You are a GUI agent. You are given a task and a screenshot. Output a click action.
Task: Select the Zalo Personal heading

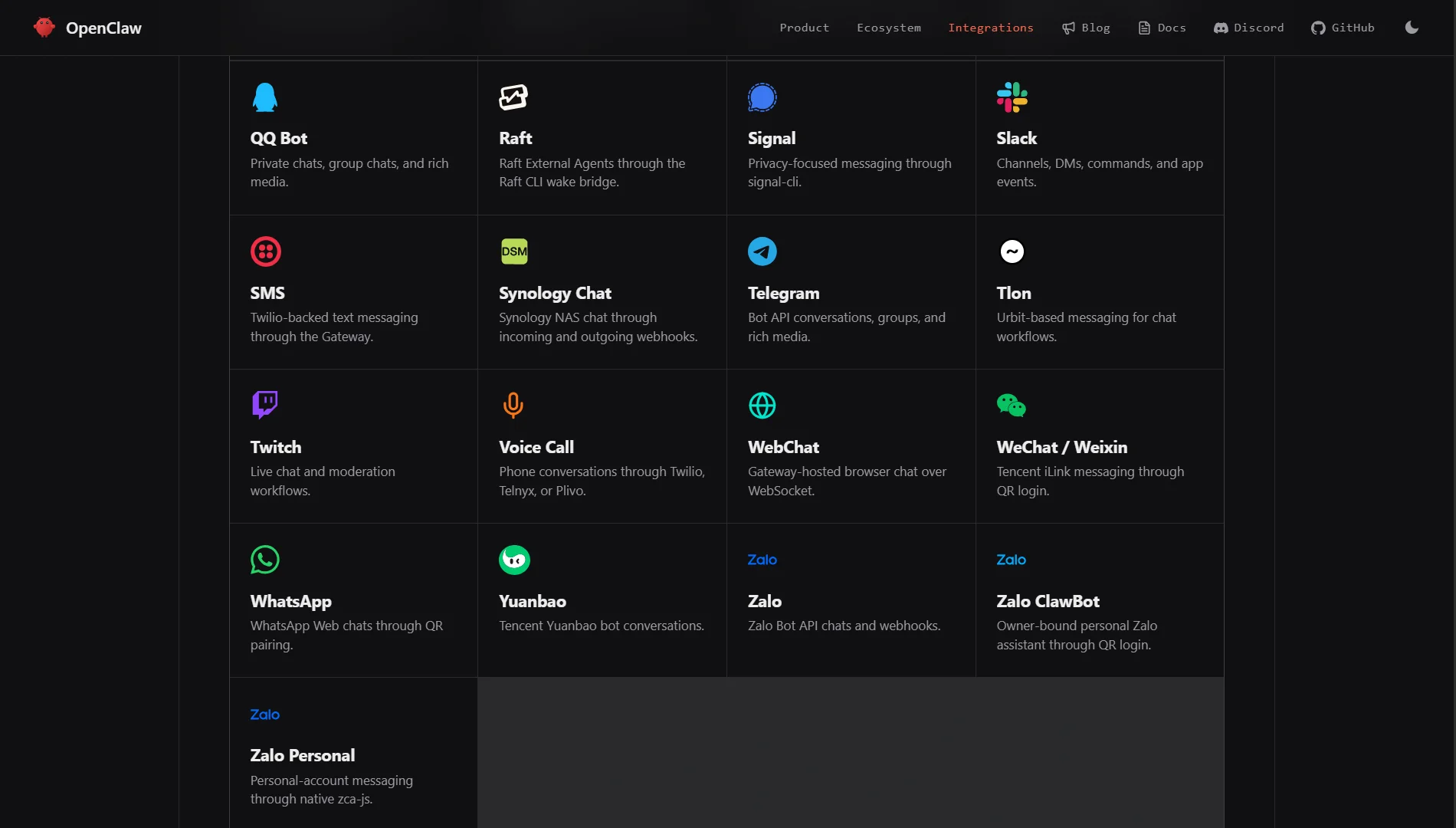click(x=303, y=755)
